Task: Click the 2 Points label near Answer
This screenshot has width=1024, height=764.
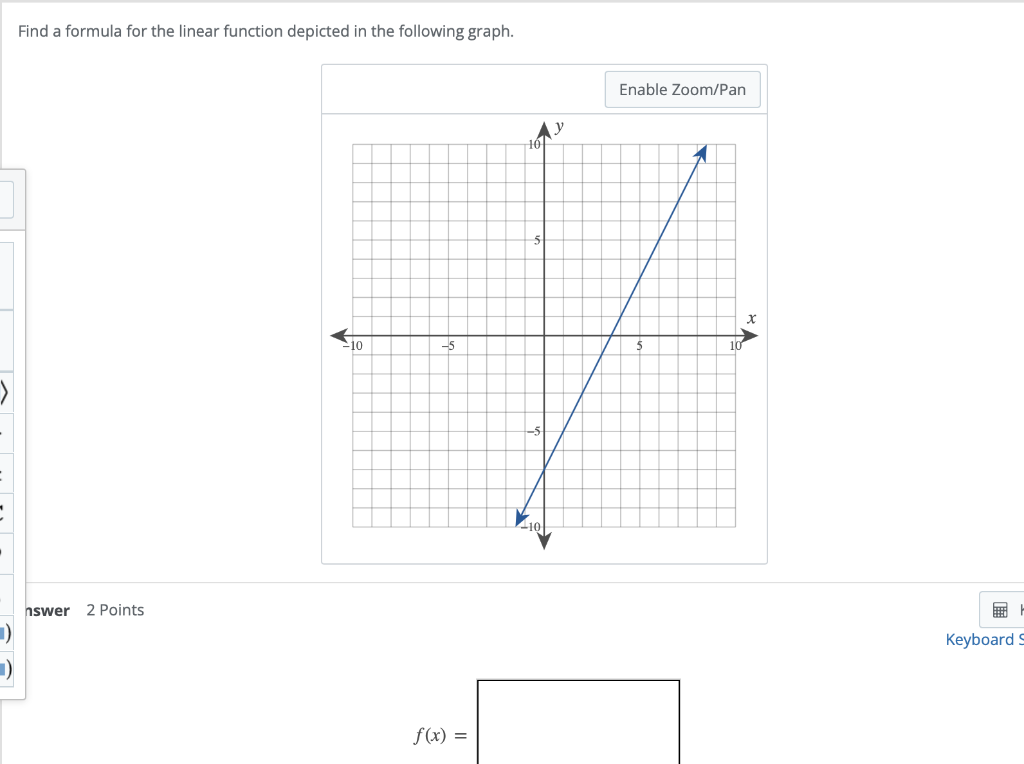Action: coord(115,609)
